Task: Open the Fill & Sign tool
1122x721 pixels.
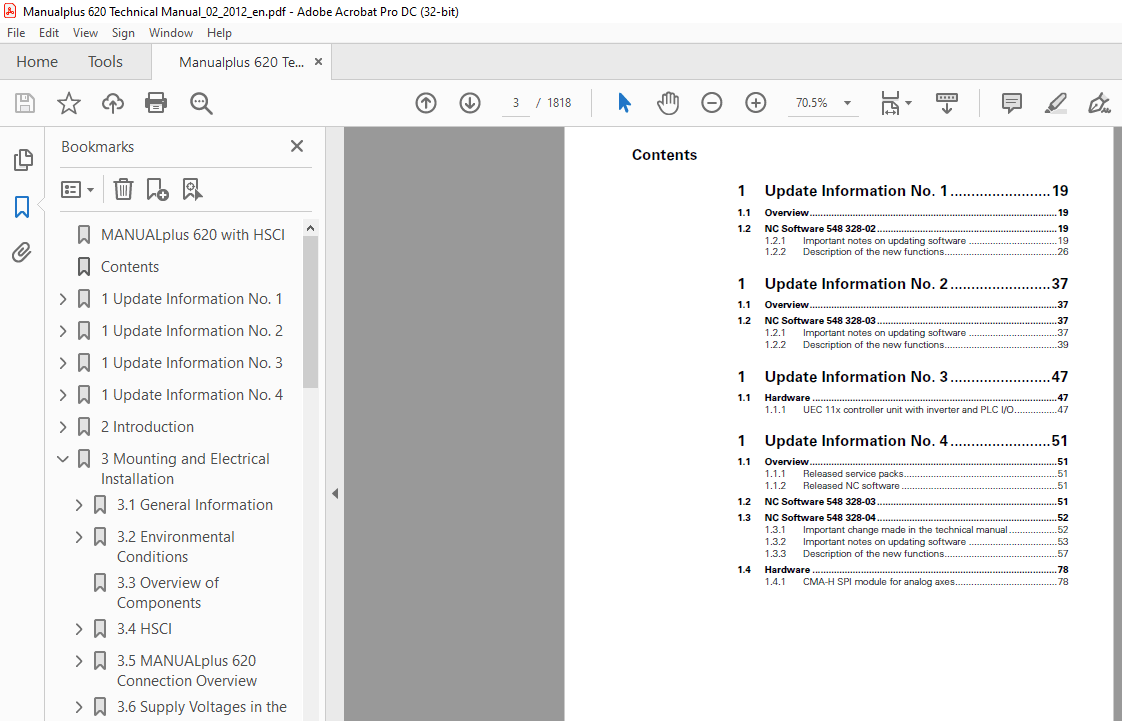Action: [1099, 103]
